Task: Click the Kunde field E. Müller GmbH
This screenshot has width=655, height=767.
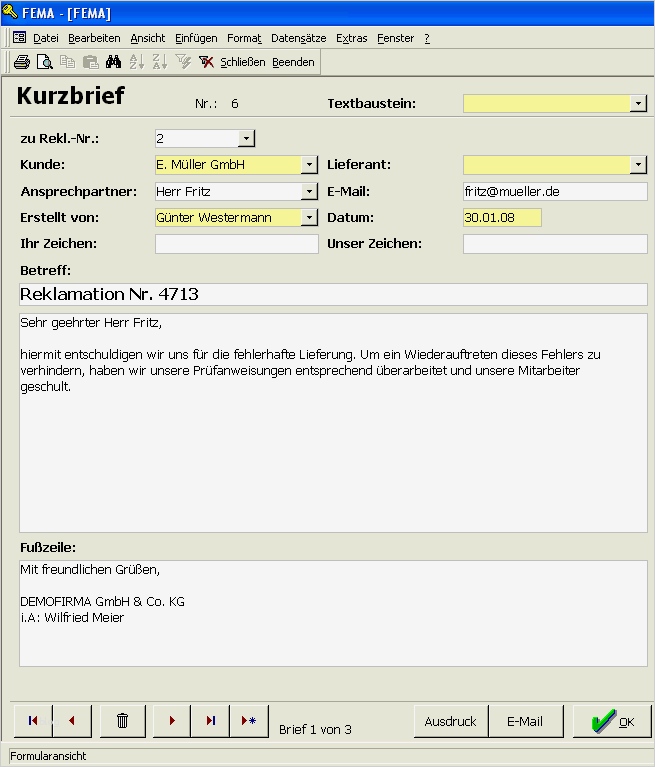Action: tap(228, 165)
